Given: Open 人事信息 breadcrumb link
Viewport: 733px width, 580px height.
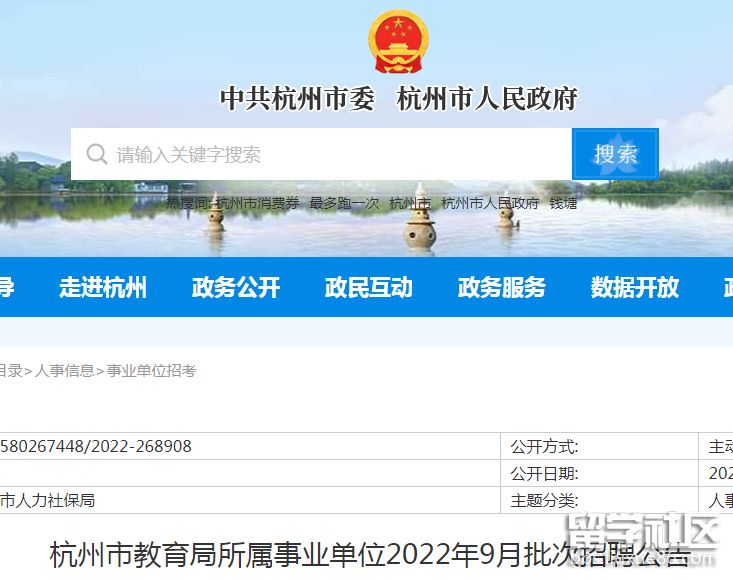Looking at the screenshot, I should coord(65,371).
